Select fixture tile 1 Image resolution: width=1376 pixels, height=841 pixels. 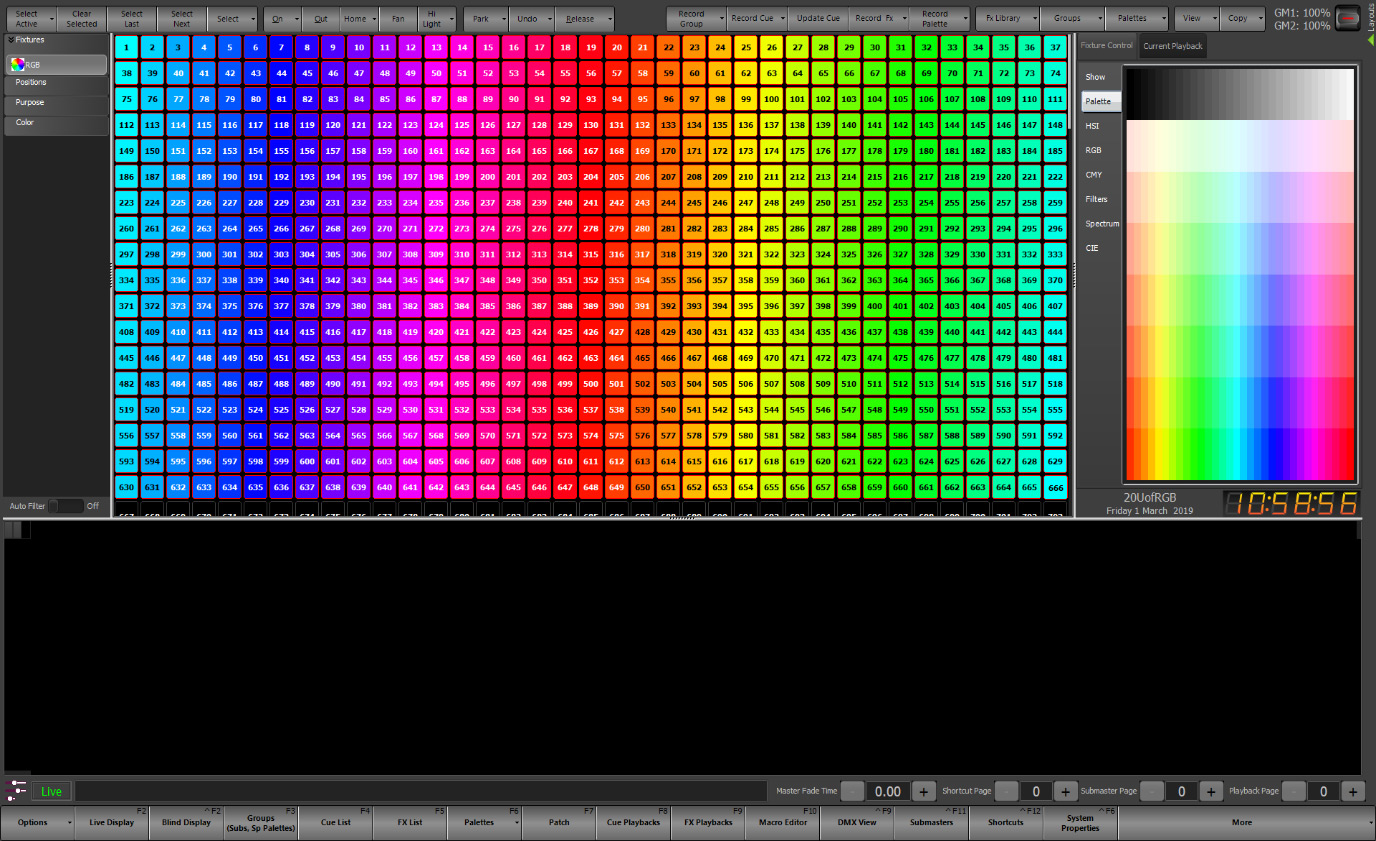(x=126, y=47)
